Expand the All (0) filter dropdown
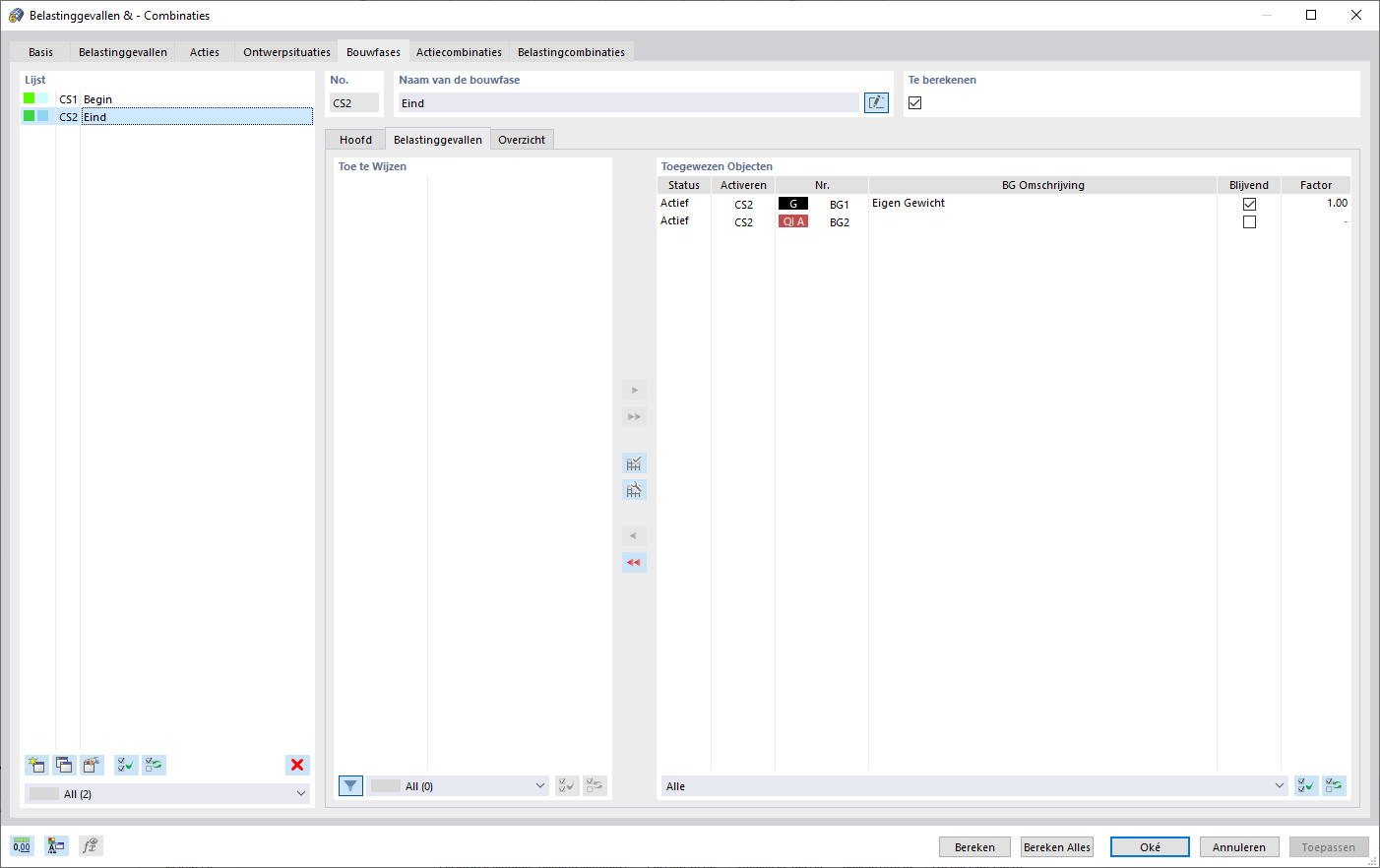Image resolution: width=1380 pixels, height=868 pixels. coord(458,785)
